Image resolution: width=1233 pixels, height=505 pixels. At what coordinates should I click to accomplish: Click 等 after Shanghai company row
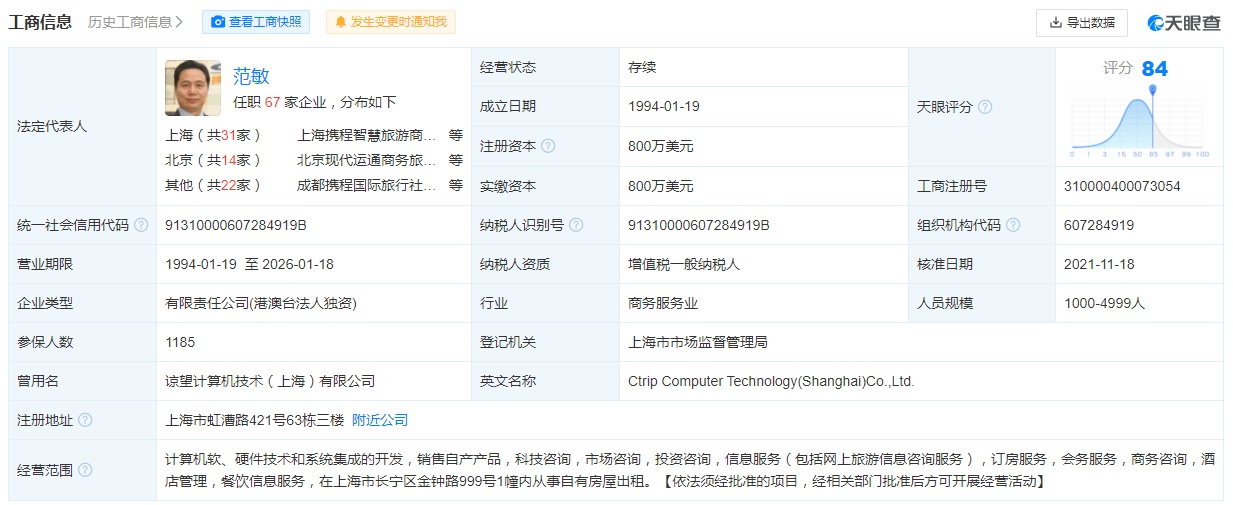[456, 134]
